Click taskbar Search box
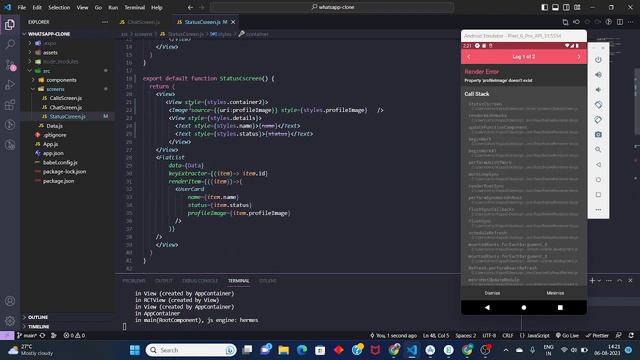Screen dimensions: 640x360 [x=191, y=350]
